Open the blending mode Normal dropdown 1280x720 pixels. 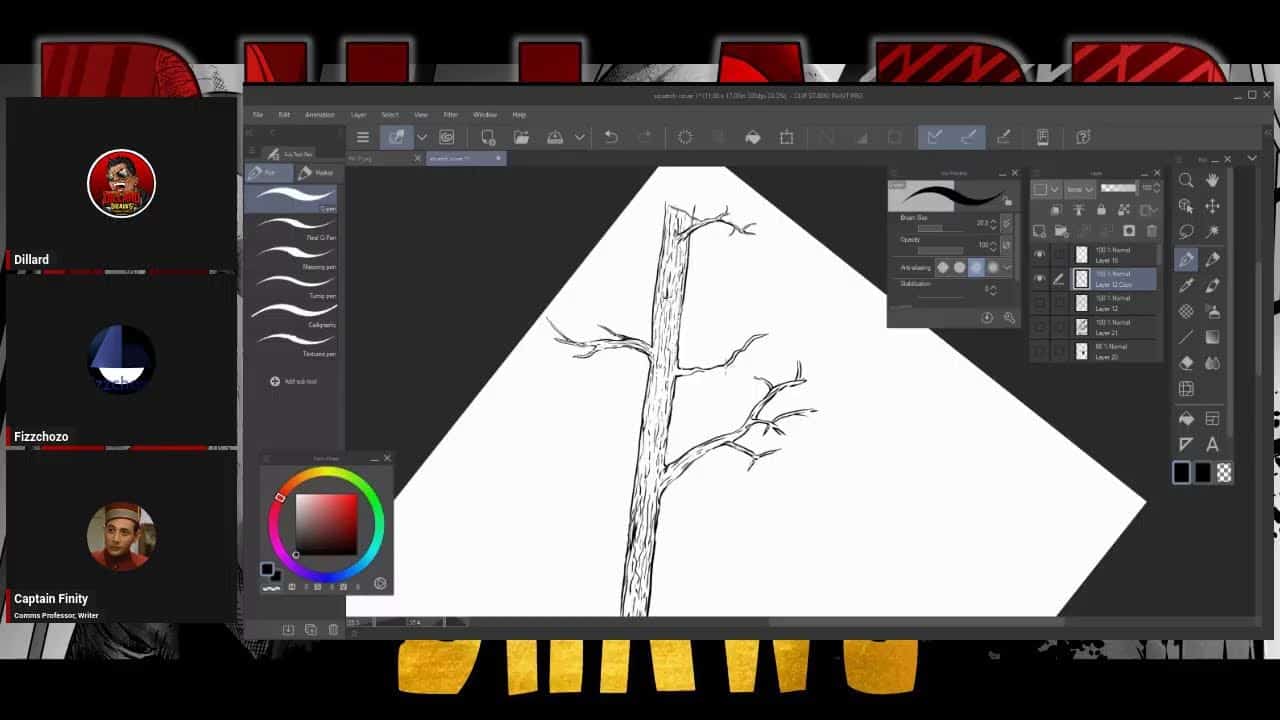[1079, 189]
